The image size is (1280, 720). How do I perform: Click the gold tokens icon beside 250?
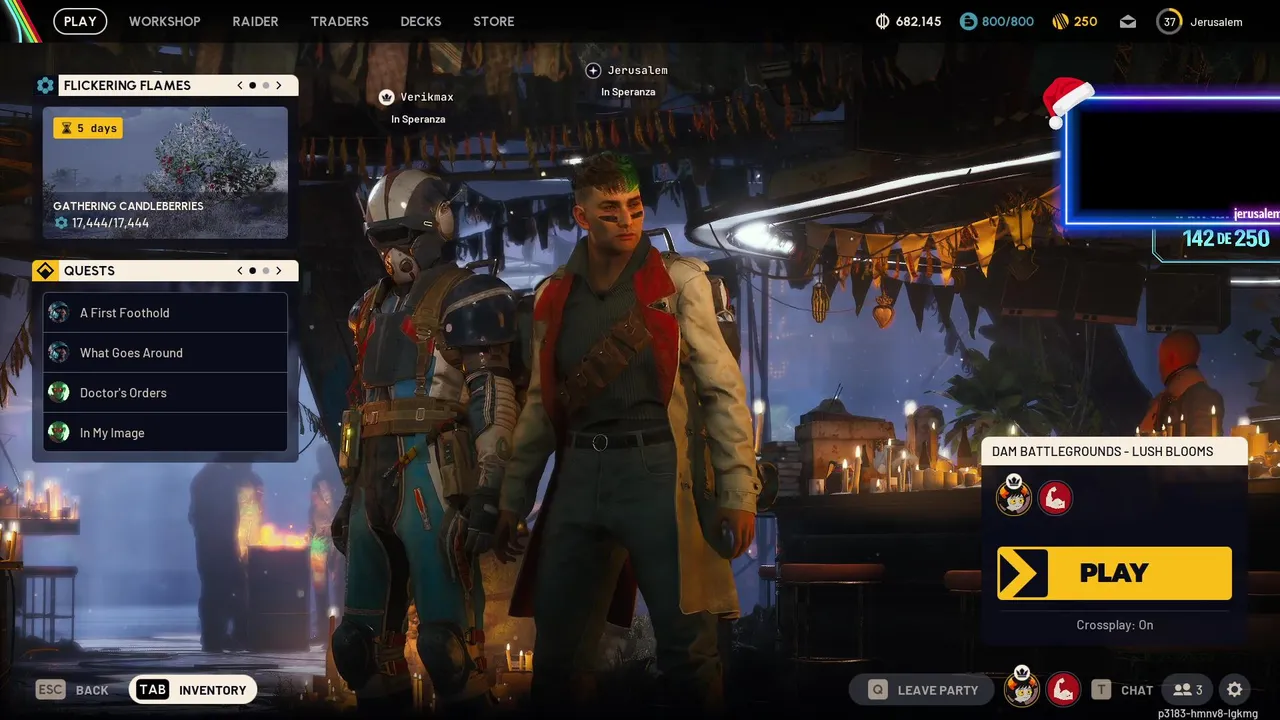1061,21
